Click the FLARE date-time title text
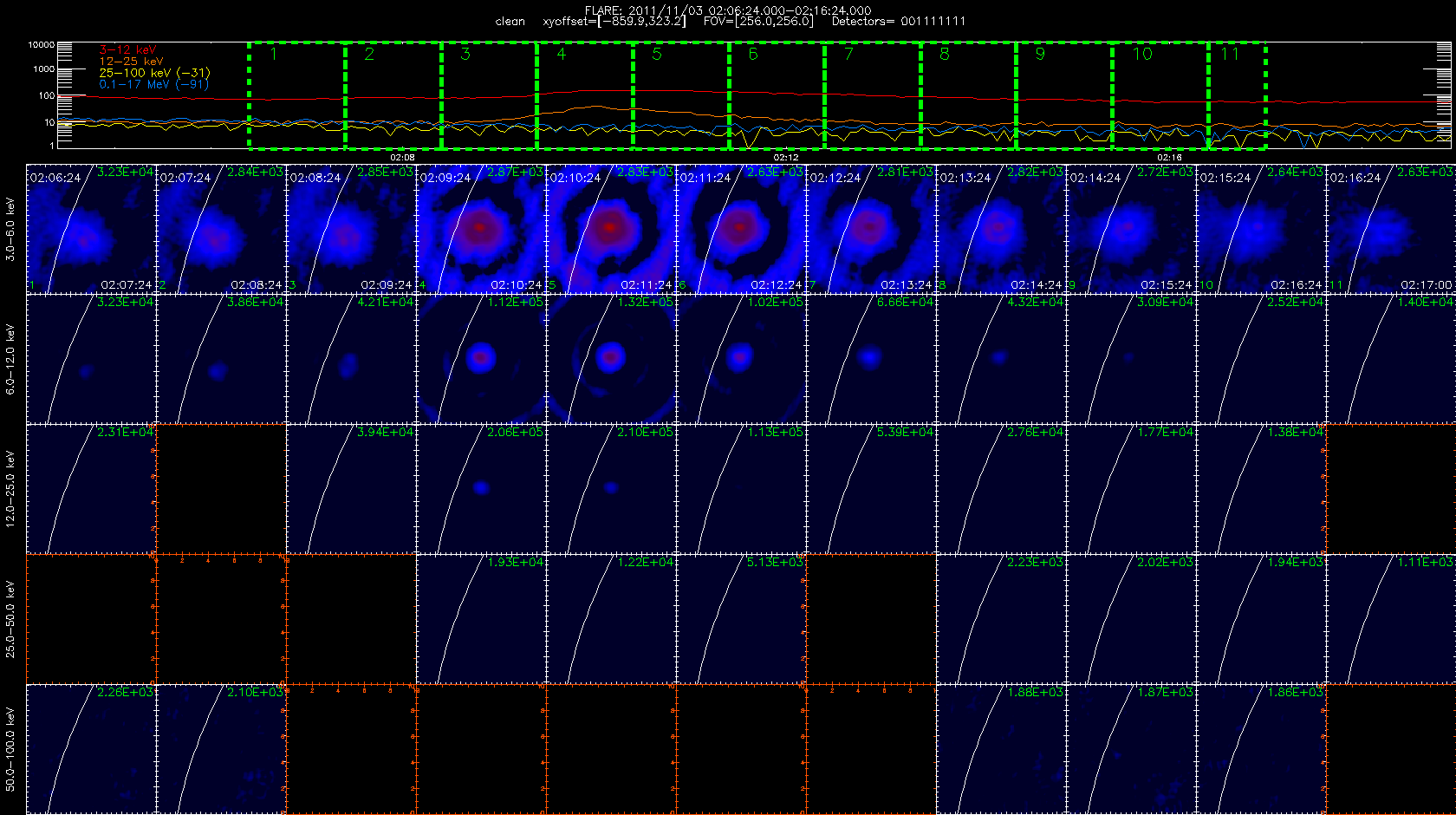This screenshot has height=815, width=1456. (728, 10)
